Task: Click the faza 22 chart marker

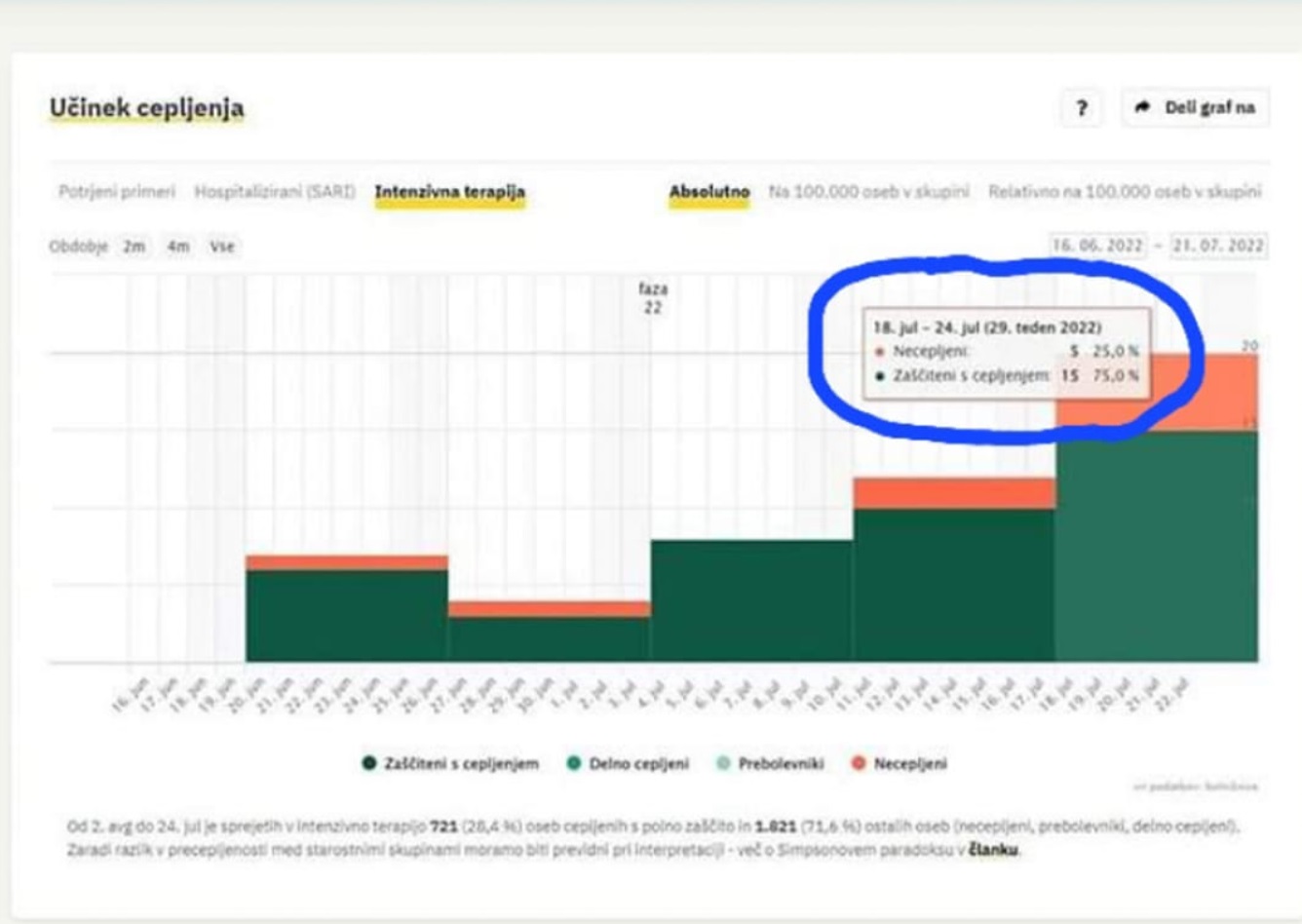Action: (653, 298)
